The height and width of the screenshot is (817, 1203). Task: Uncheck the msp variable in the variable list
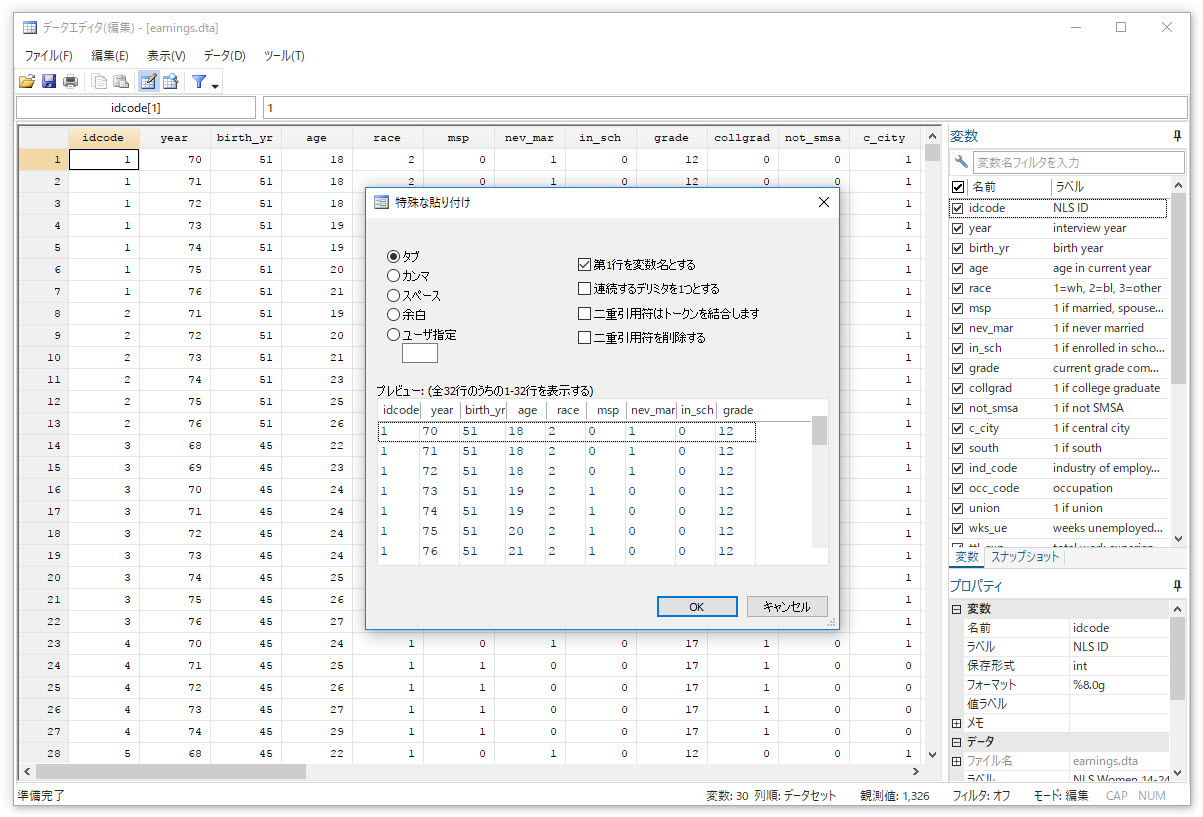click(957, 307)
